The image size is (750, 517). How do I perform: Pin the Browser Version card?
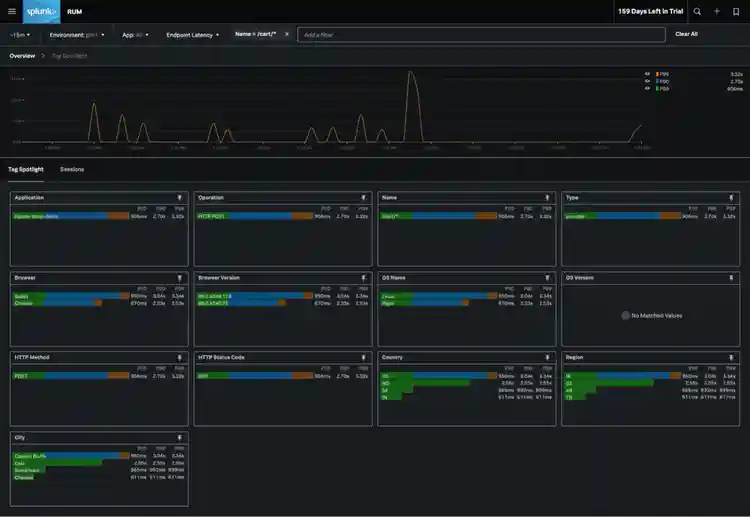tap(364, 278)
